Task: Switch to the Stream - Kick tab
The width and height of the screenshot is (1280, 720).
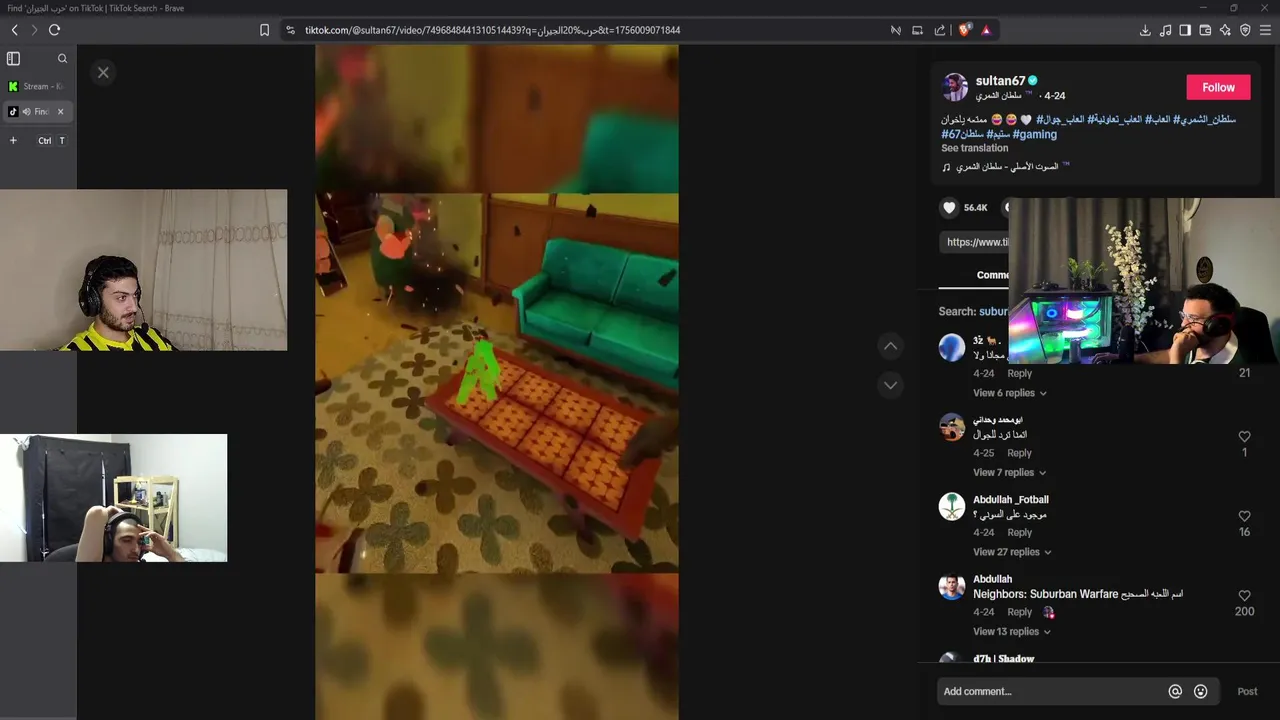Action: coord(38,86)
